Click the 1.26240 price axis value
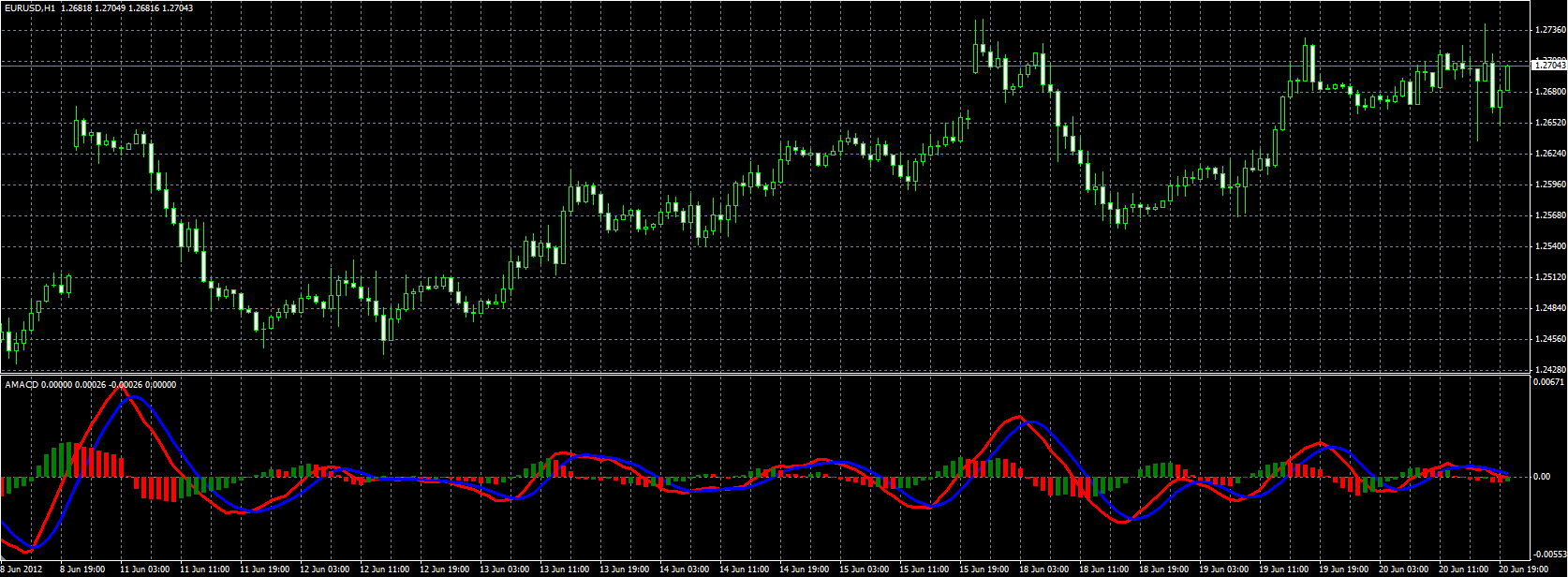The height and width of the screenshot is (577, 1568). [x=1550, y=154]
